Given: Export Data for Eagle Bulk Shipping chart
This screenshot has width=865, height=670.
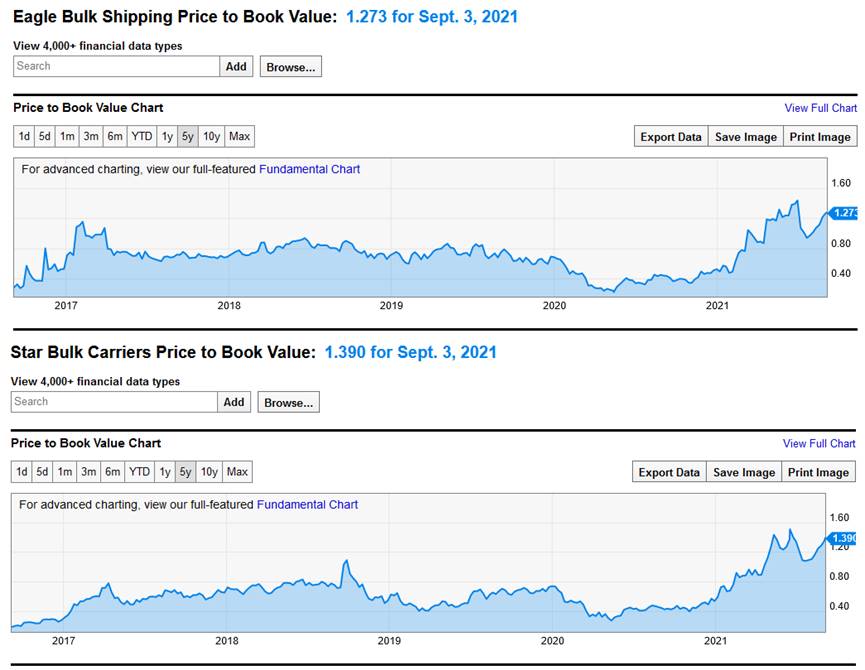Looking at the screenshot, I should [671, 137].
